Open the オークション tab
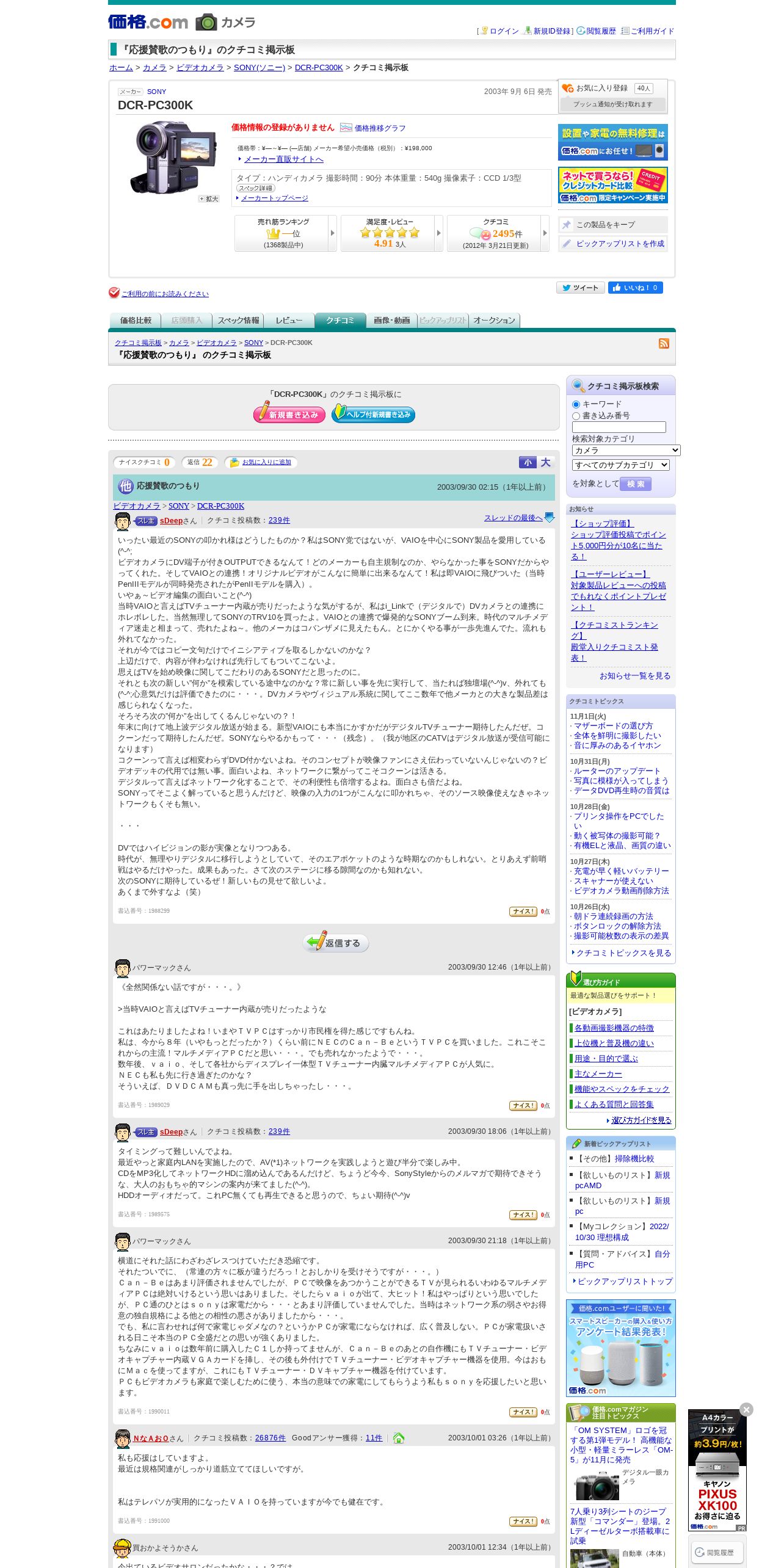784x1568 pixels. (x=494, y=321)
